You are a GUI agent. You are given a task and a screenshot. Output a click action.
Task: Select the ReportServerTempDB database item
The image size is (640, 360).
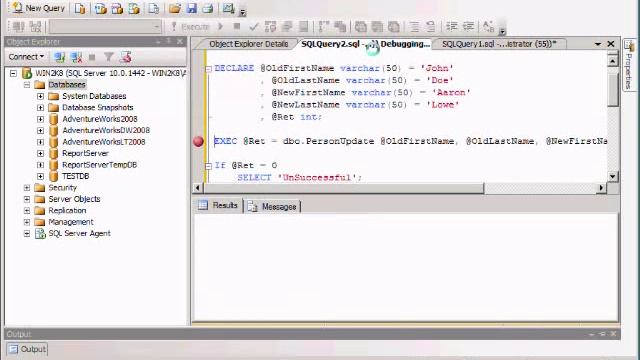click(x=100, y=164)
